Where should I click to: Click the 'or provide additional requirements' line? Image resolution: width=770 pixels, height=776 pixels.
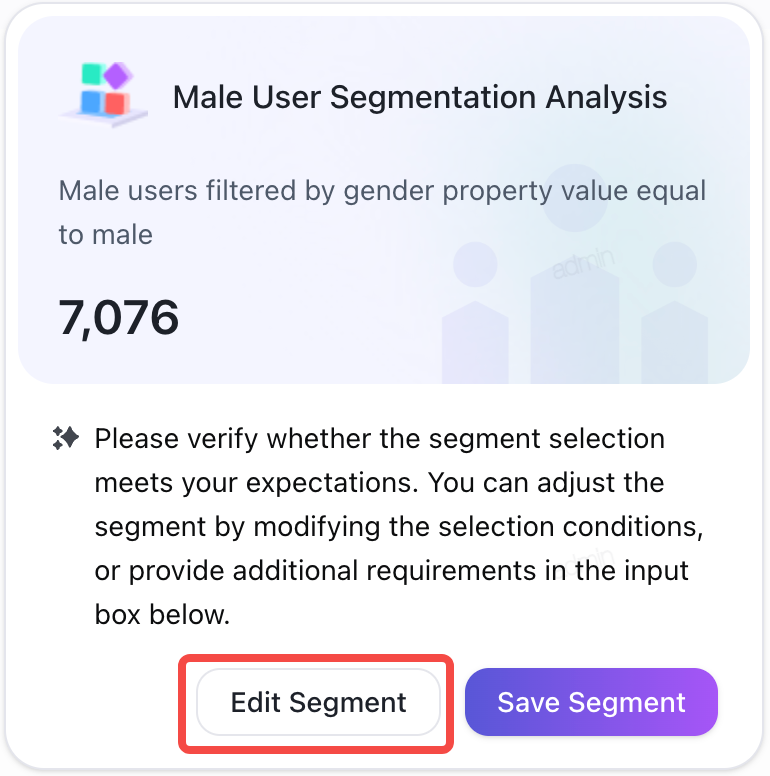click(x=391, y=571)
